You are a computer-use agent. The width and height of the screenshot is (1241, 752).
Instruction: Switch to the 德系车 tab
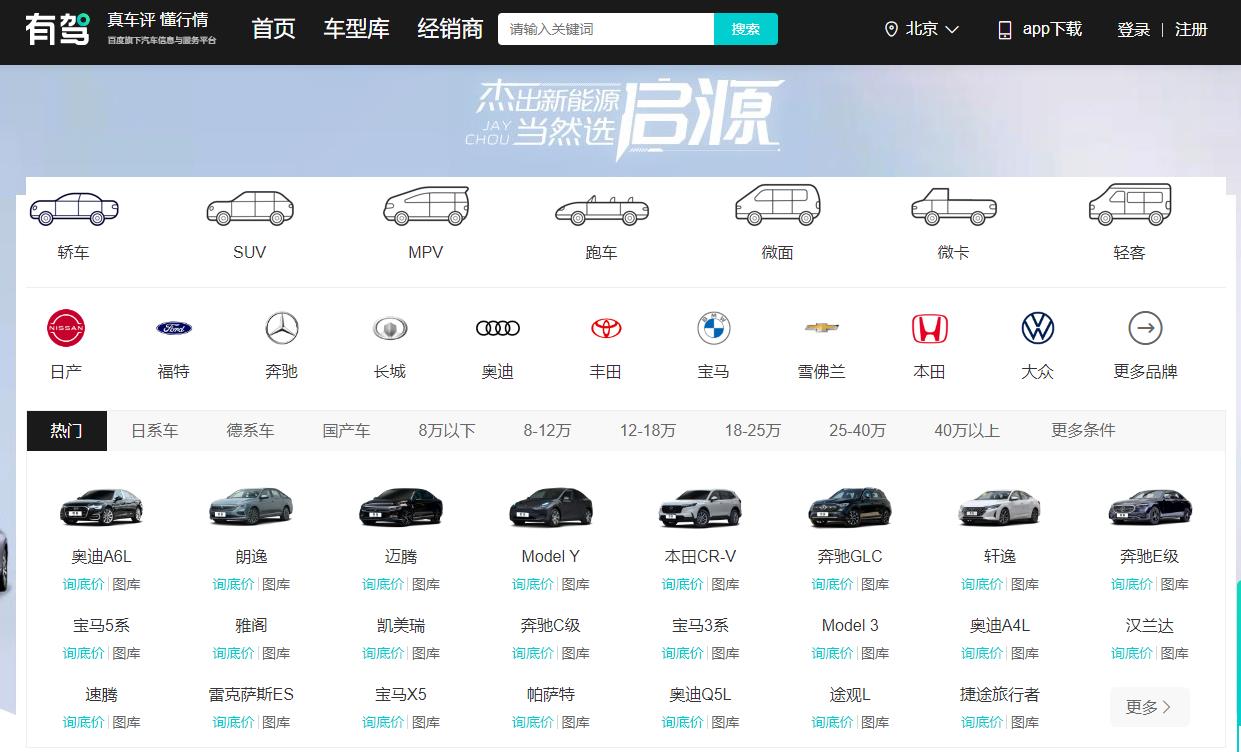point(250,431)
